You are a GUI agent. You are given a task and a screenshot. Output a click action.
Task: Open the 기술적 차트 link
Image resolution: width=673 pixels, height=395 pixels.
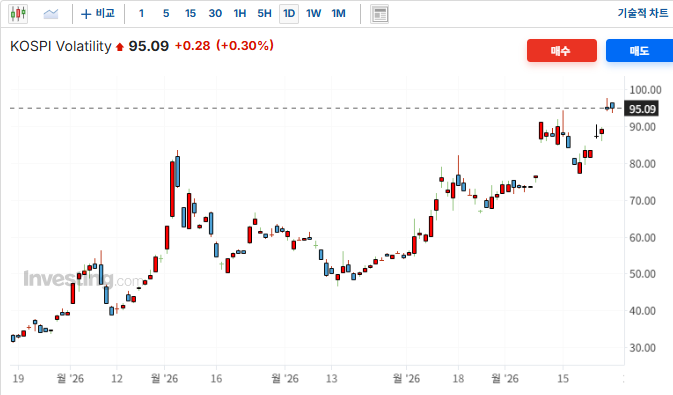click(x=643, y=13)
